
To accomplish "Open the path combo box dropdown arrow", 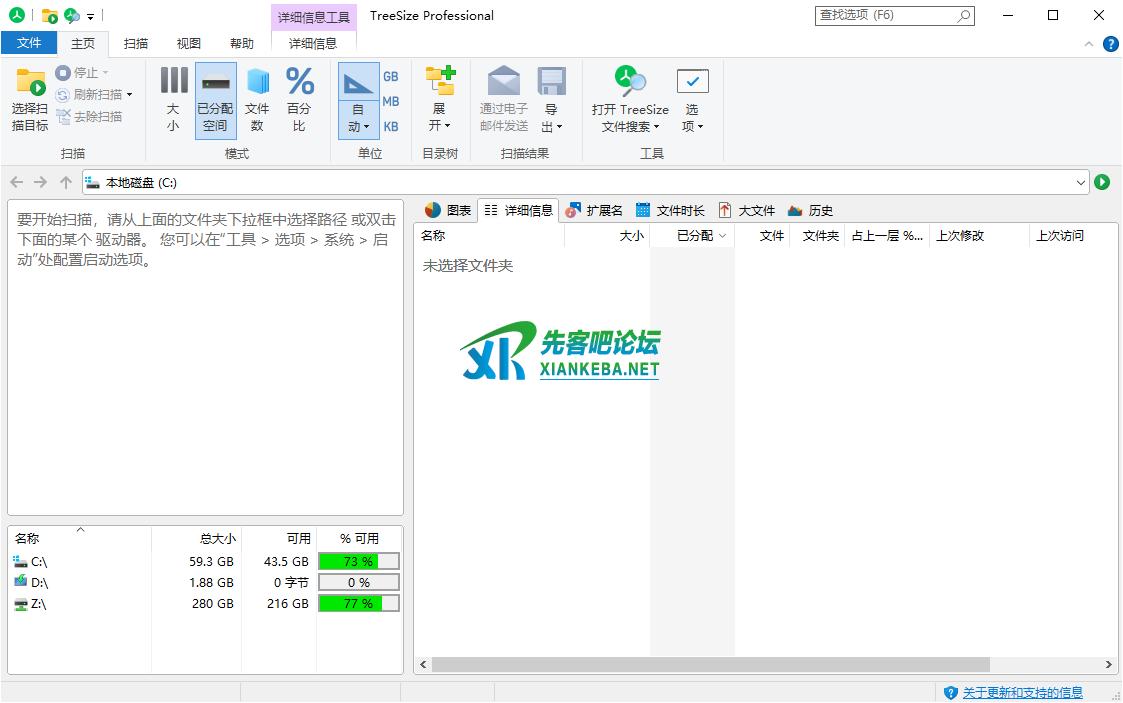I will click(x=1081, y=182).
